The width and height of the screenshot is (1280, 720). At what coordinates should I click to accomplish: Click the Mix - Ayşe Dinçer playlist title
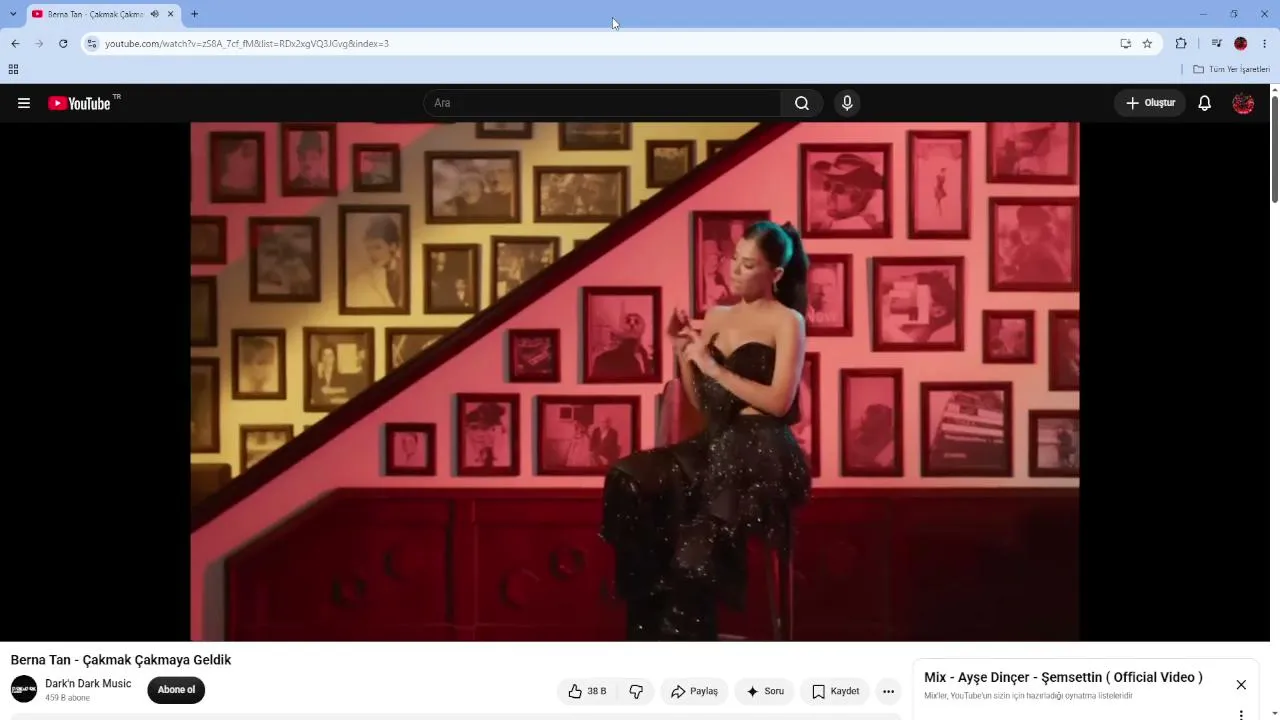(x=1063, y=678)
